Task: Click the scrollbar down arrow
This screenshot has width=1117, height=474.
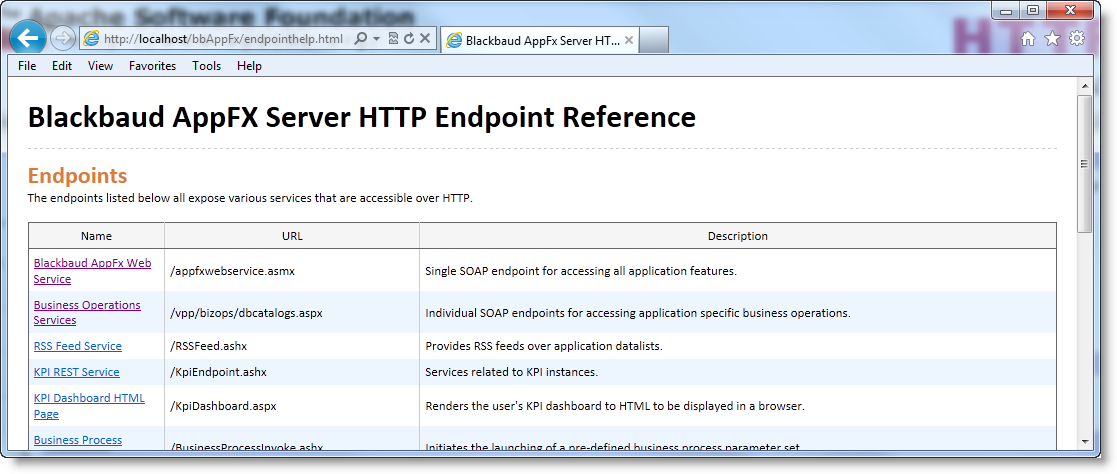Action: tap(1085, 442)
